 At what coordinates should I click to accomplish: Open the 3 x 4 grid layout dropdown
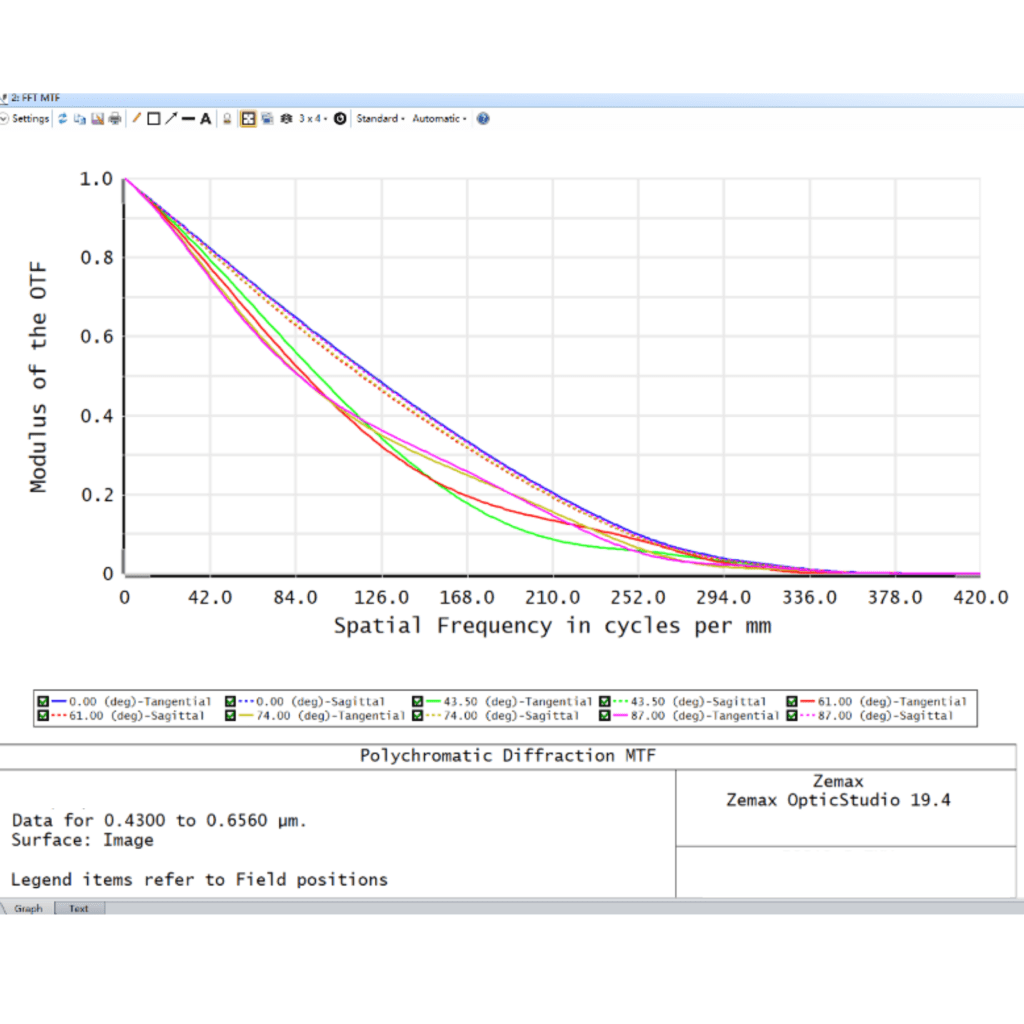pyautogui.click(x=313, y=119)
